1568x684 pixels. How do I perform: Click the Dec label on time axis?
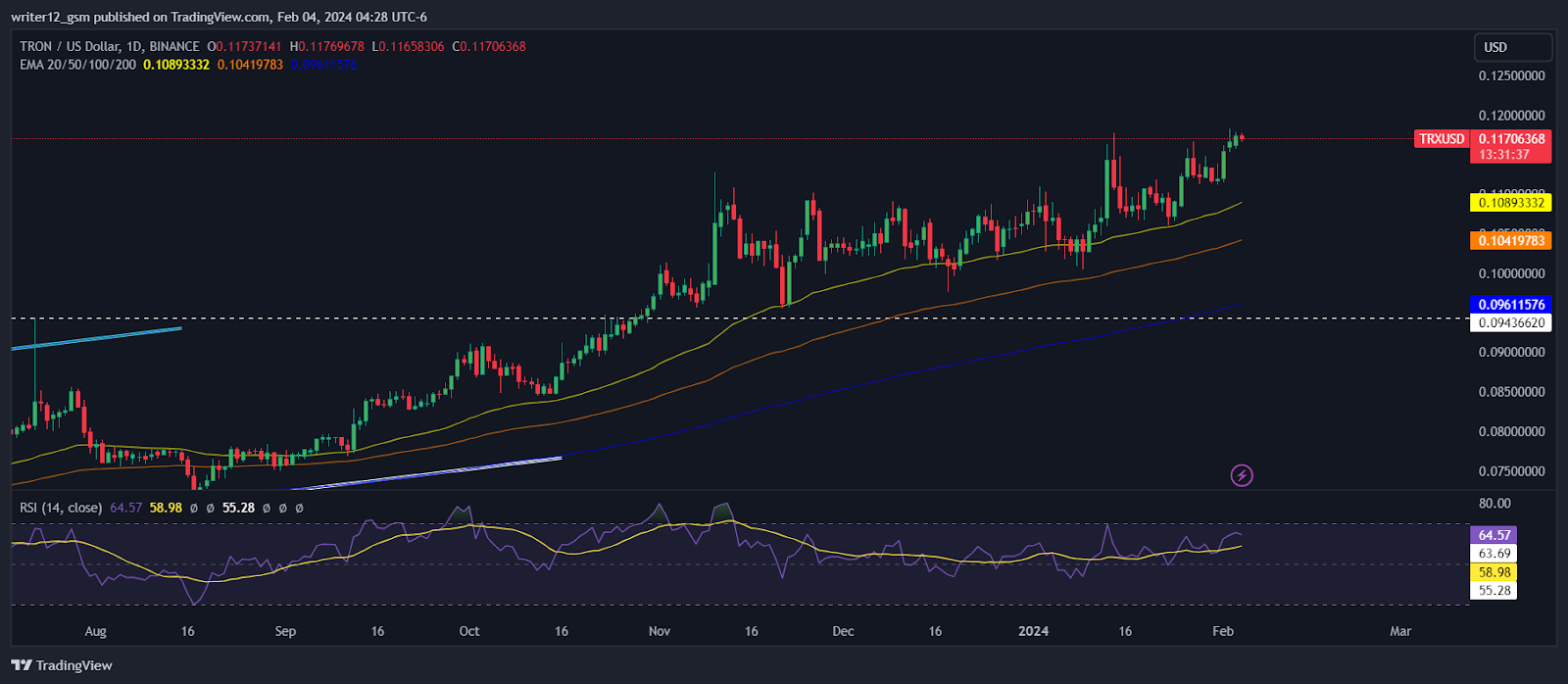coord(843,631)
